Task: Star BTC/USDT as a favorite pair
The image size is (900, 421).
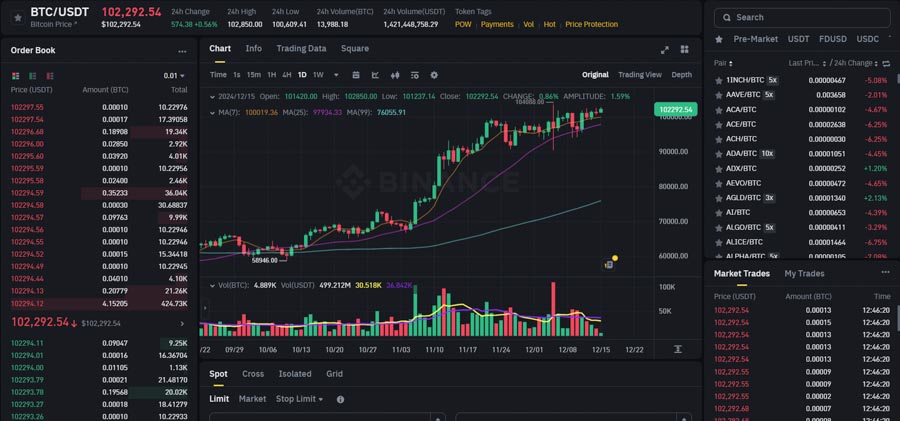Action: (18, 18)
